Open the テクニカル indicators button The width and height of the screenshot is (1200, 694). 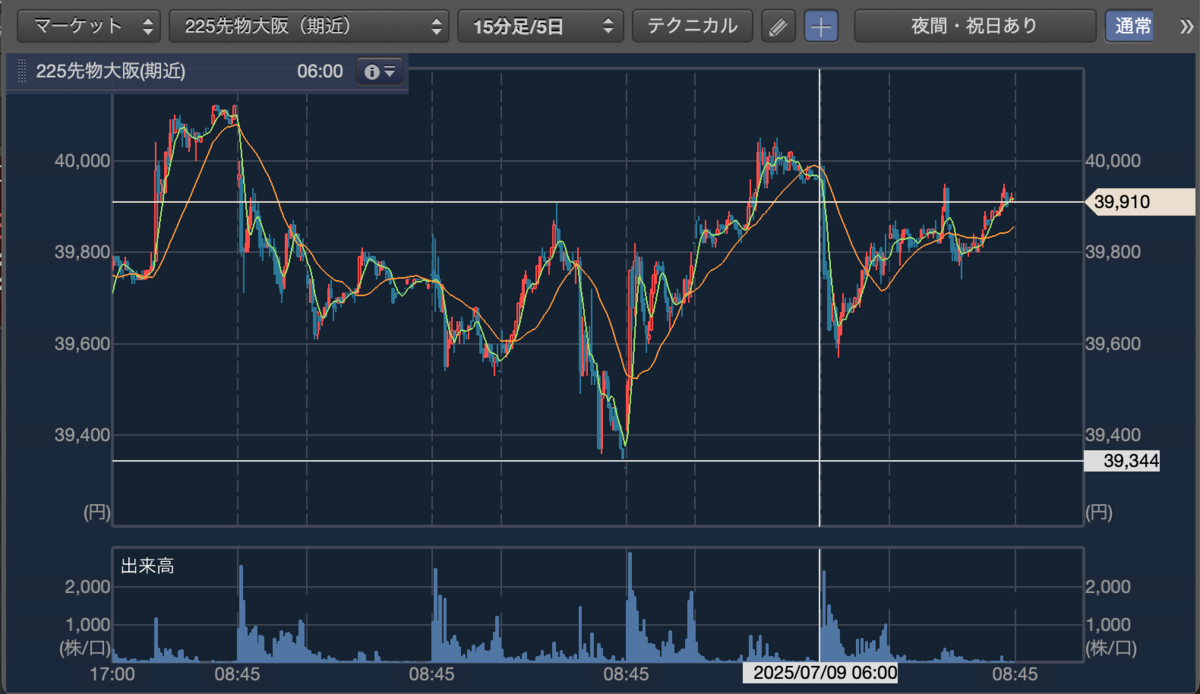tap(692, 26)
